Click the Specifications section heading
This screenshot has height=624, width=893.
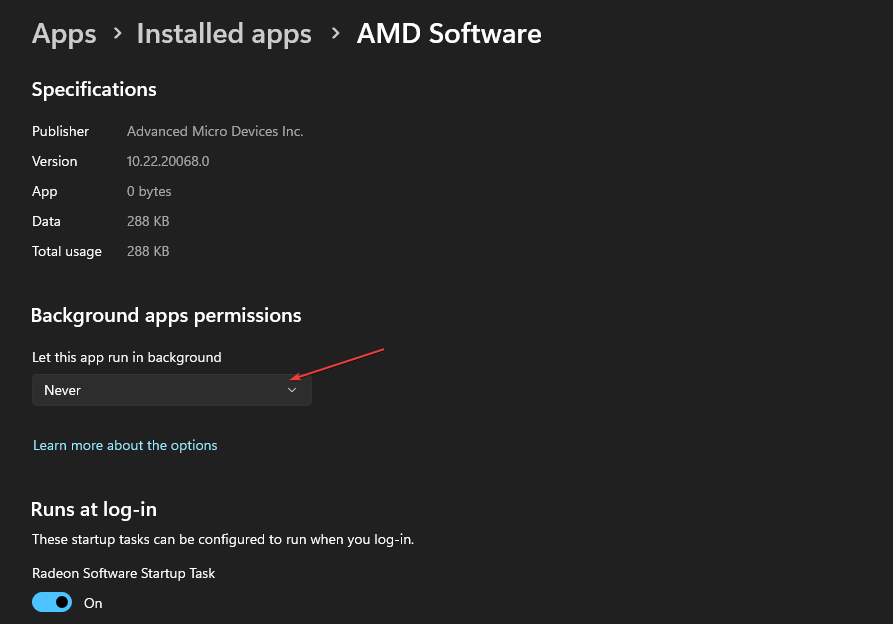pyautogui.click(x=93, y=89)
